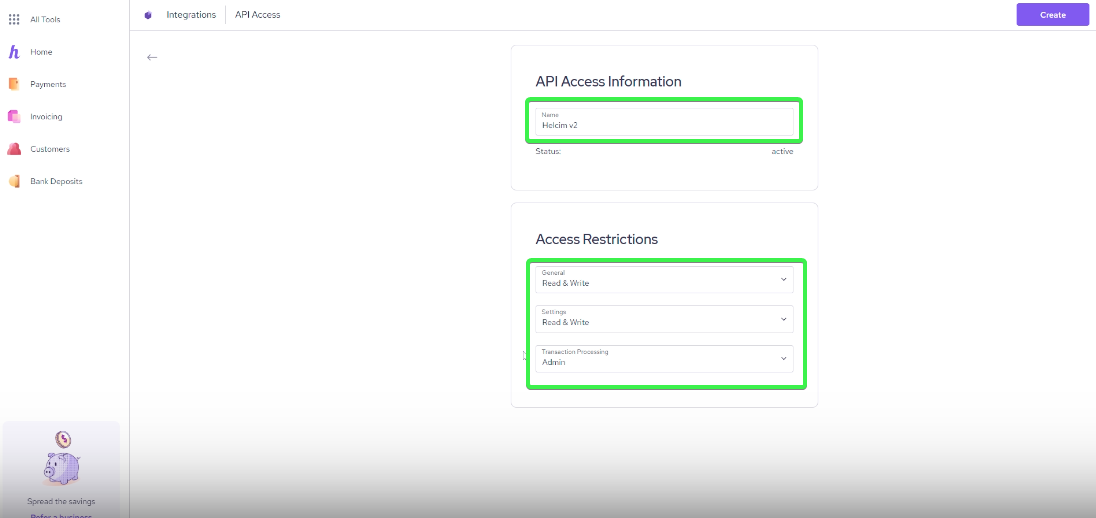Click the Refer a business link
The height and width of the screenshot is (518, 1096).
click(x=61, y=515)
